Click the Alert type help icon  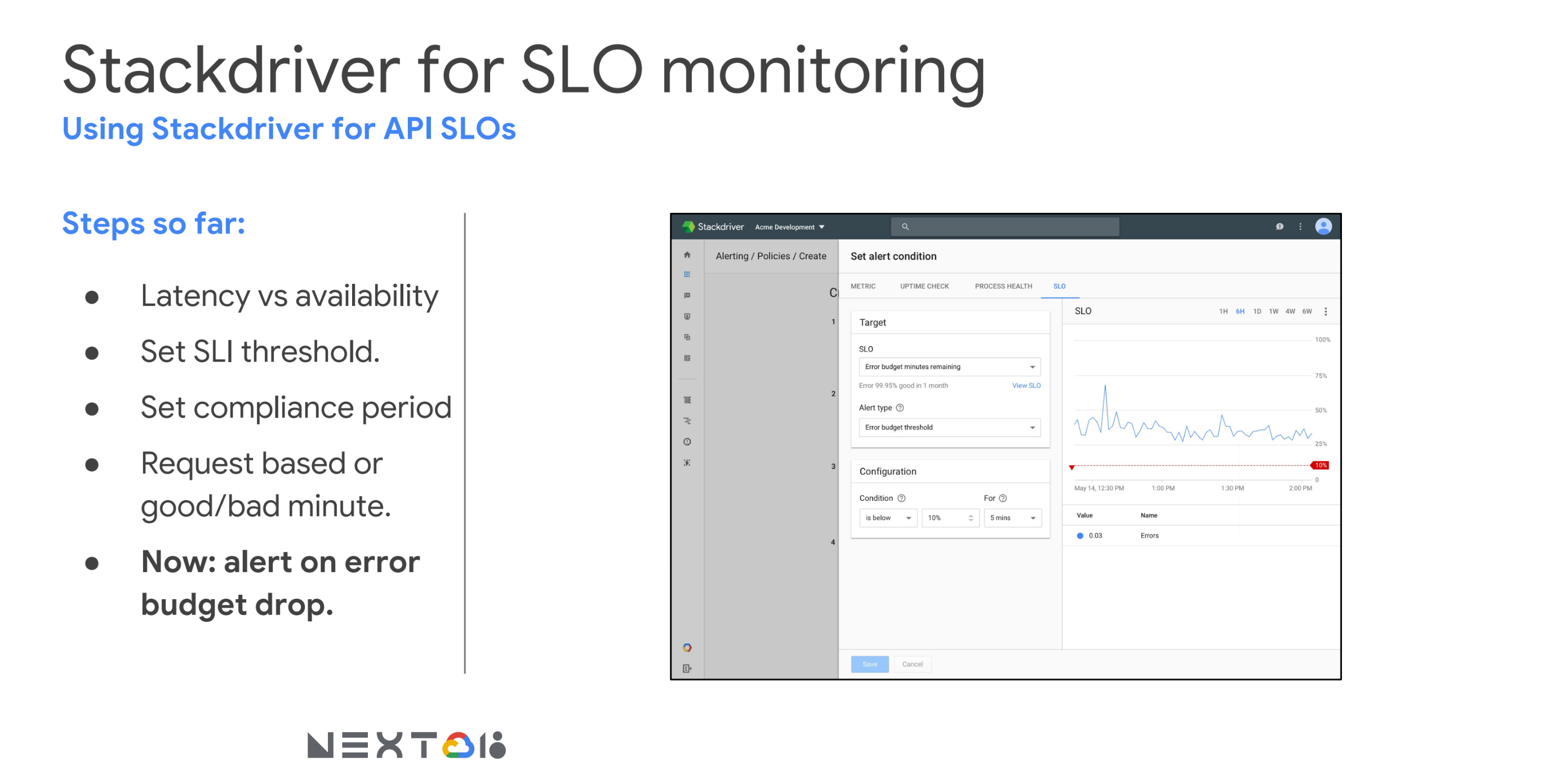click(x=900, y=408)
